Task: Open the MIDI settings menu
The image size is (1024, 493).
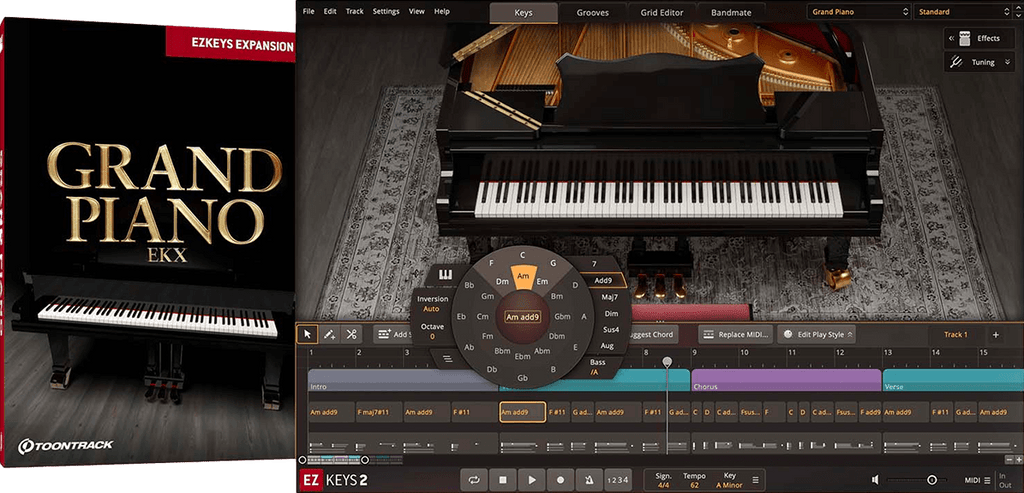Action: coord(978,481)
